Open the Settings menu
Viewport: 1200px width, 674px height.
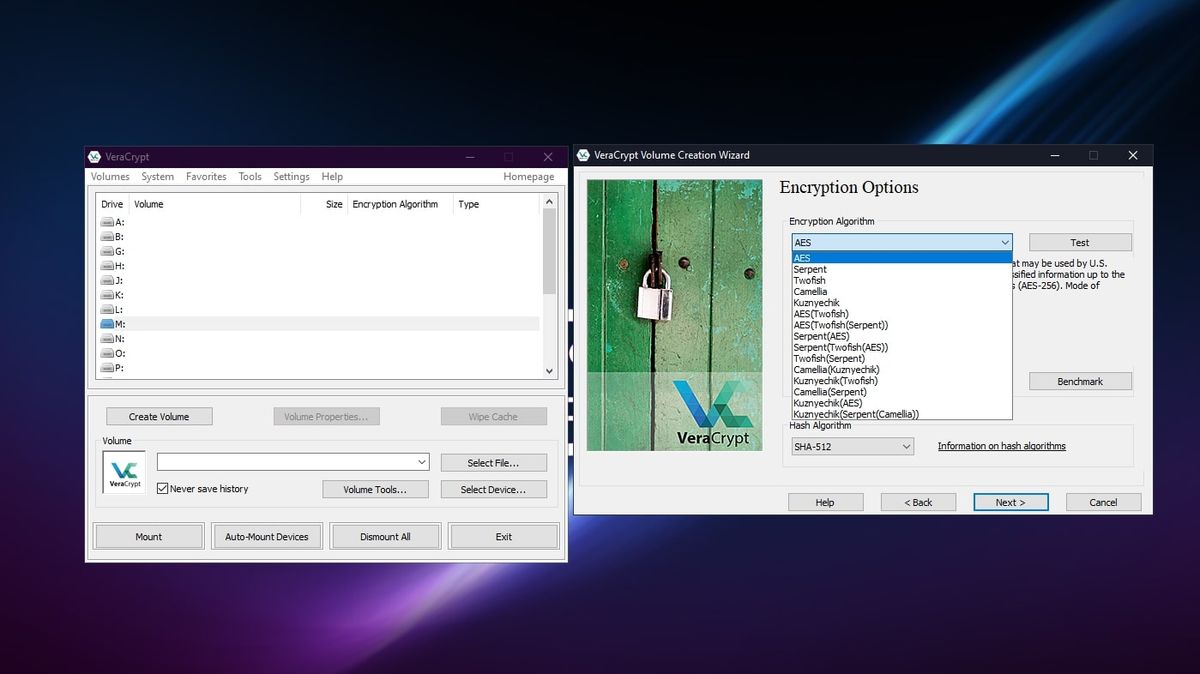click(x=290, y=176)
